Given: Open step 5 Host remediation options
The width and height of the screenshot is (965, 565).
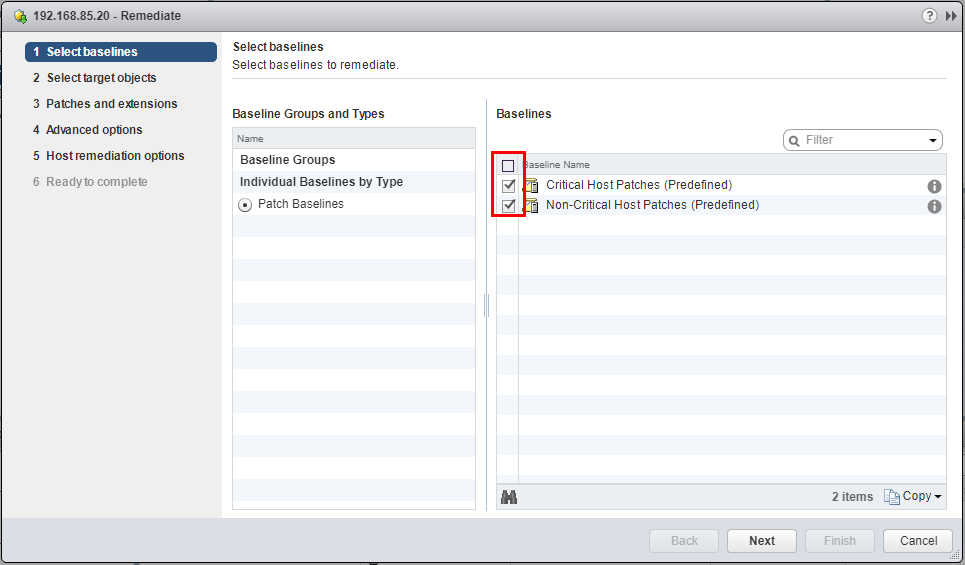Looking at the screenshot, I should (108, 156).
